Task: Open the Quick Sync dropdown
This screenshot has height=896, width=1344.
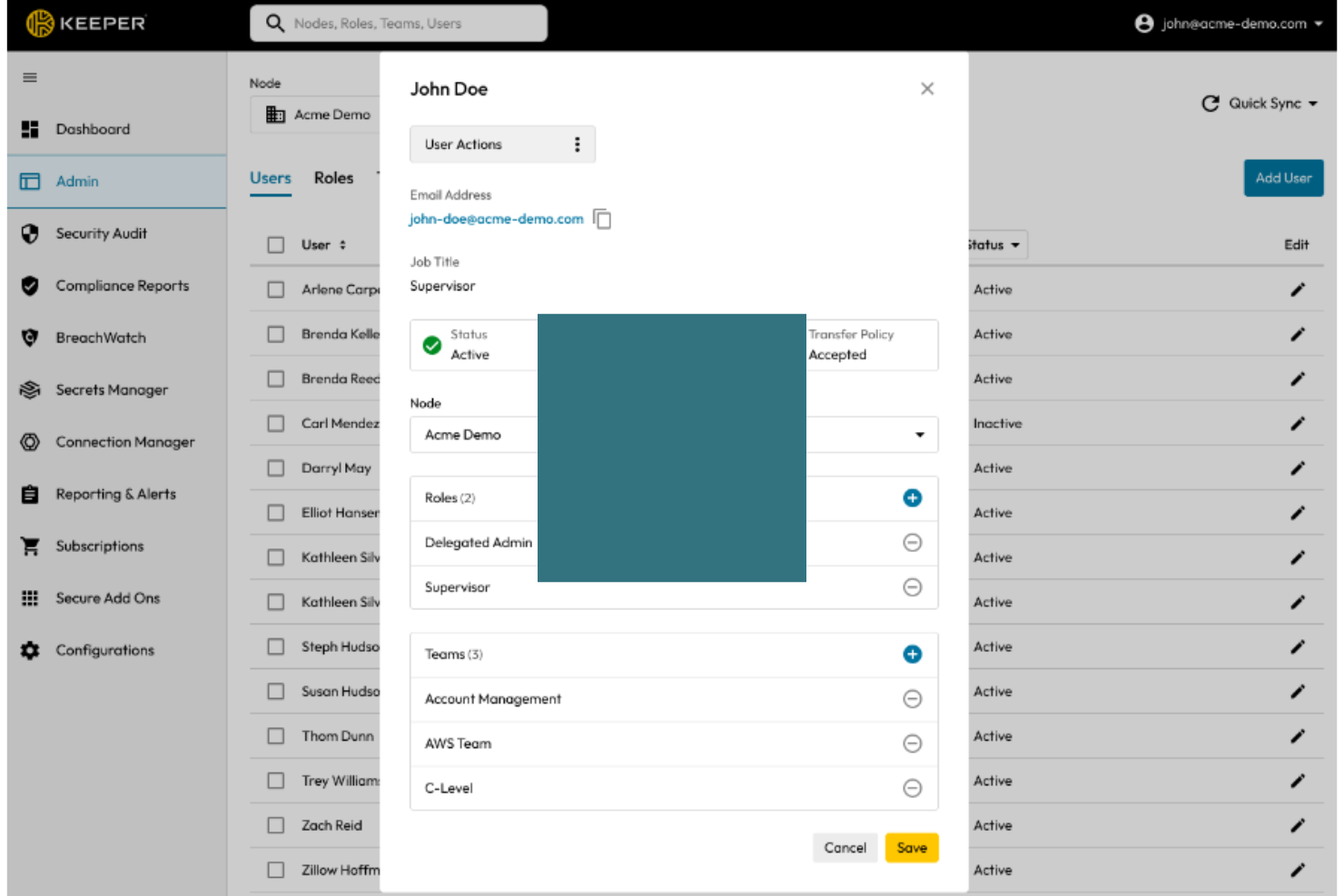Action: (x=1260, y=103)
